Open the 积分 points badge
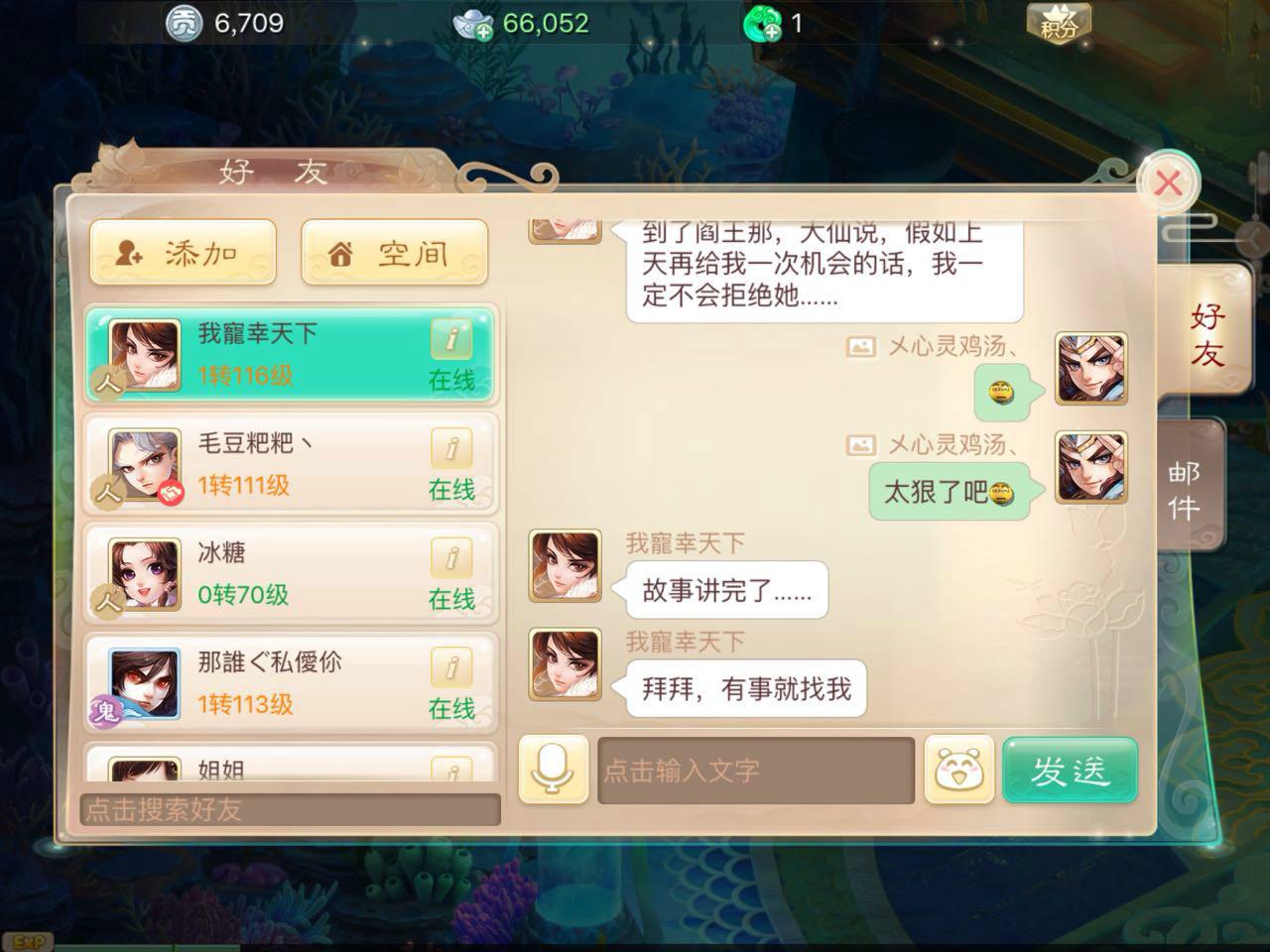The width and height of the screenshot is (1270, 952). (x=1059, y=24)
